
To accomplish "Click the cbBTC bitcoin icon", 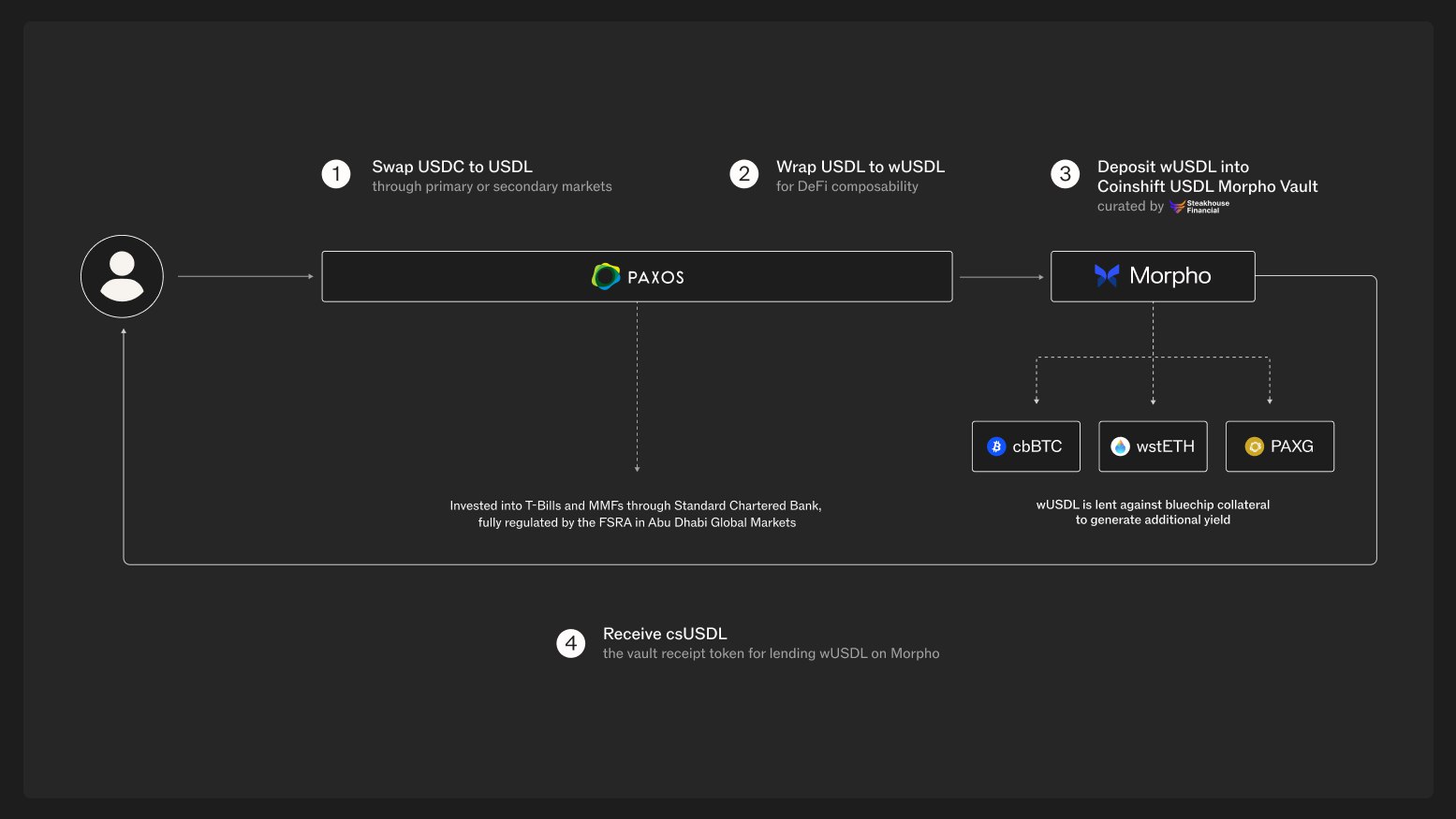I will point(996,446).
